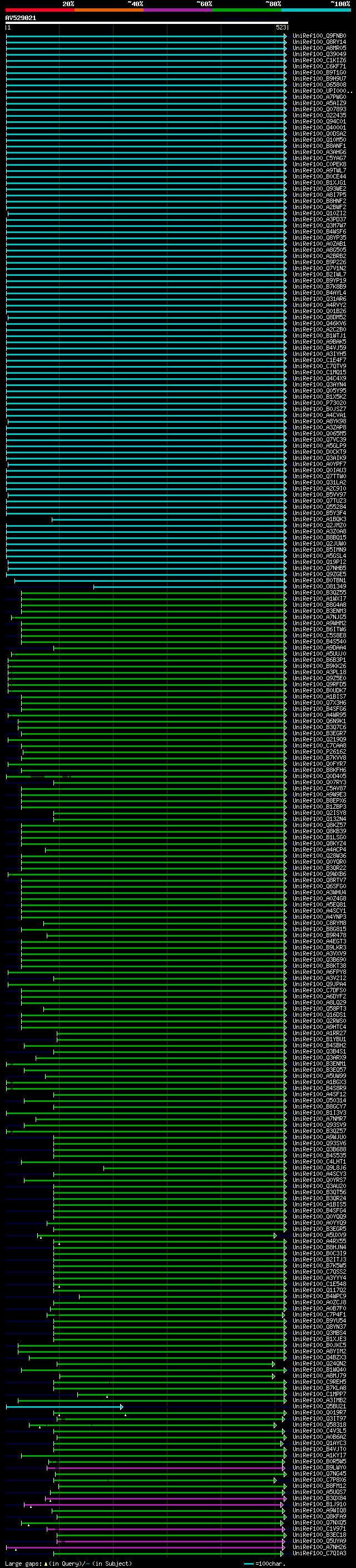Click the purple ~60% identity legend segment
The image size is (356, 1568).
179,10
